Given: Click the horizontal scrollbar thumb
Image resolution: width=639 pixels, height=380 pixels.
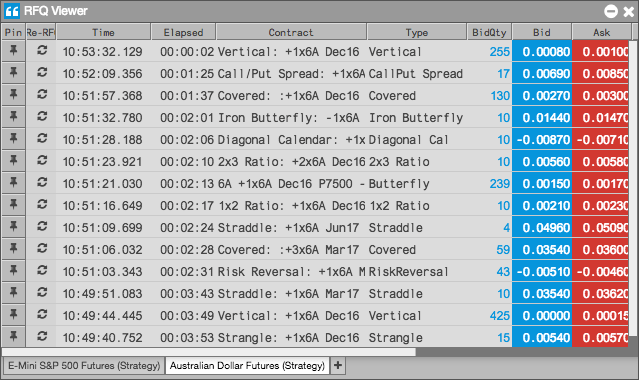Looking at the screenshot, I should click(x=209, y=352).
